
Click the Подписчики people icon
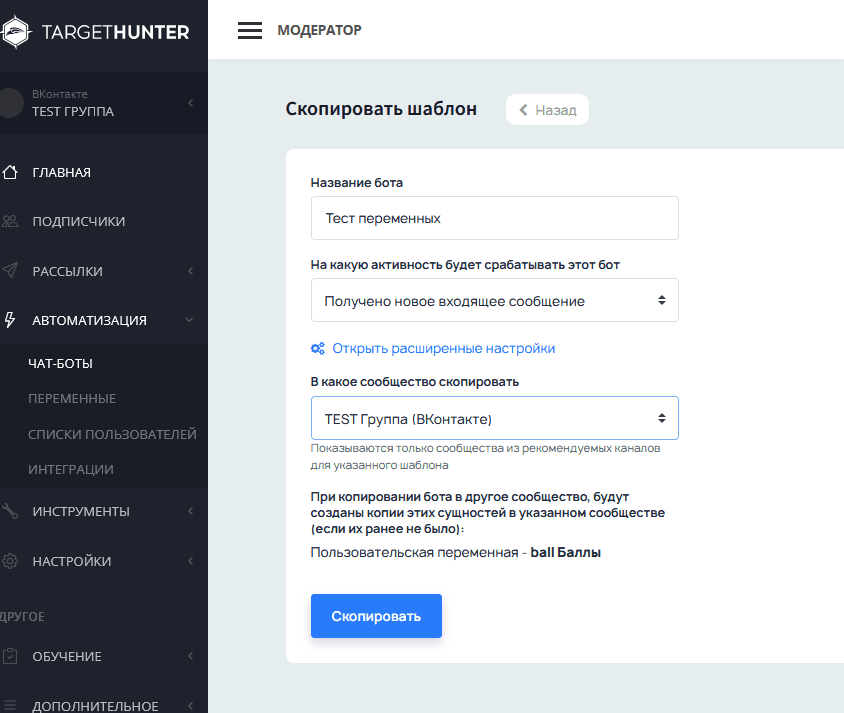pos(10,221)
